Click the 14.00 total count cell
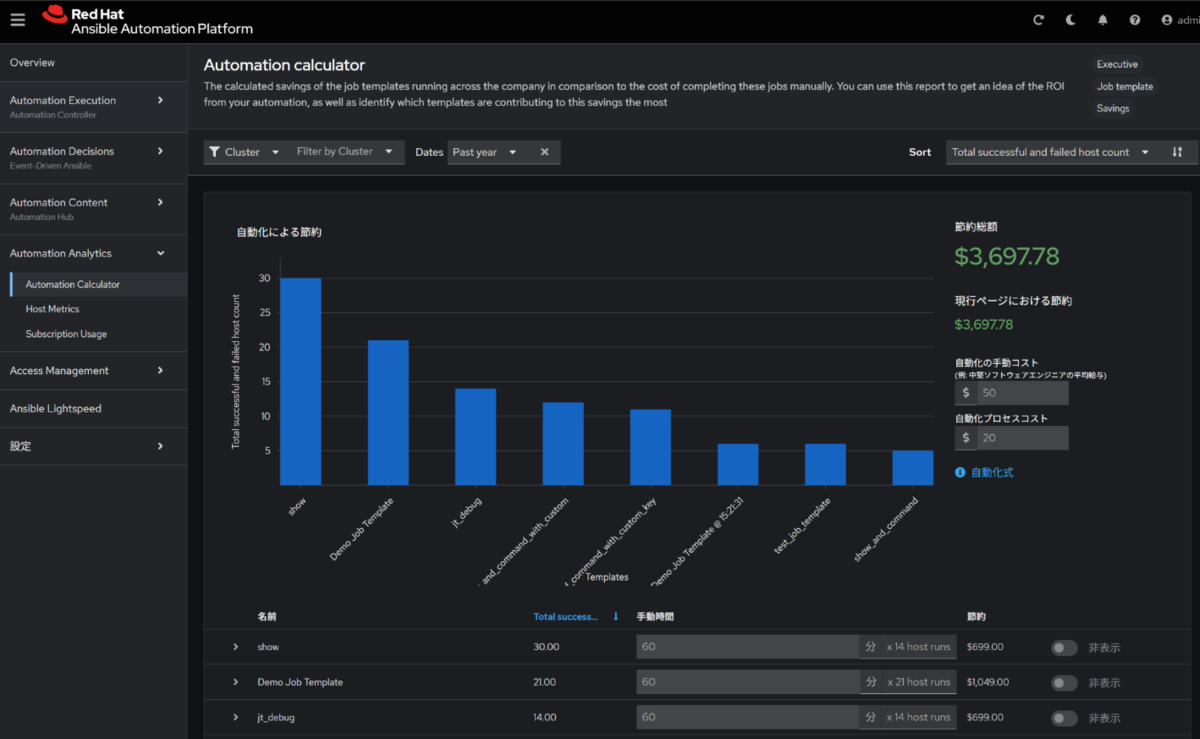The width and height of the screenshot is (1200, 739). click(x=546, y=717)
